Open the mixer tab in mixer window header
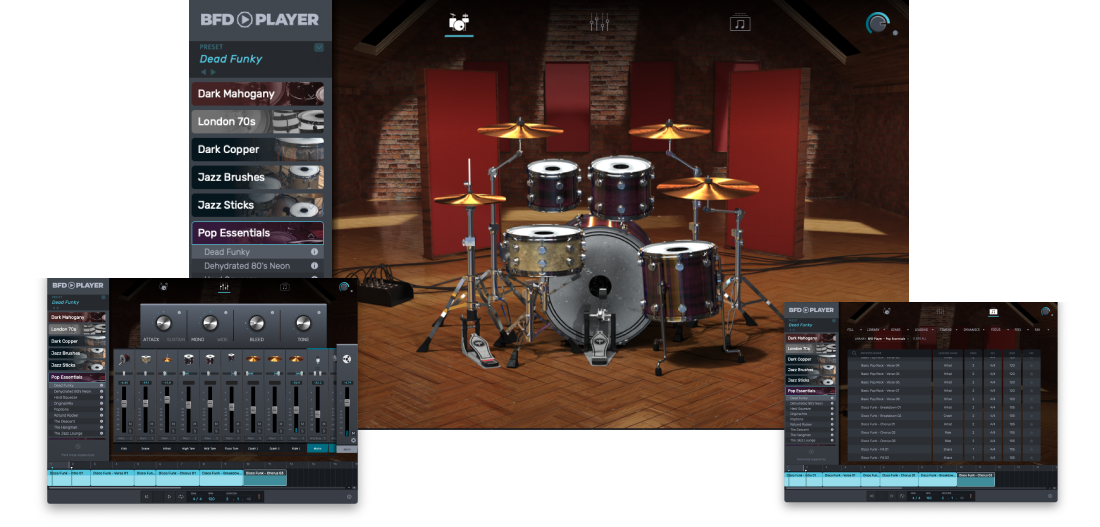 (x=224, y=286)
